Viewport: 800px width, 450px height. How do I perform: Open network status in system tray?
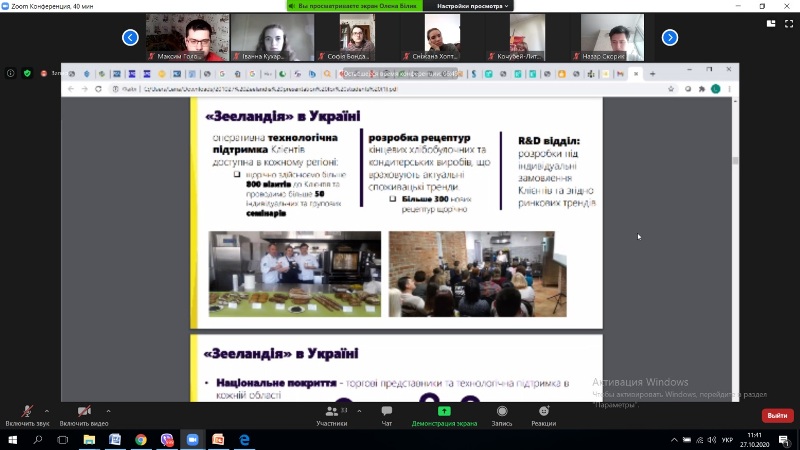699,440
